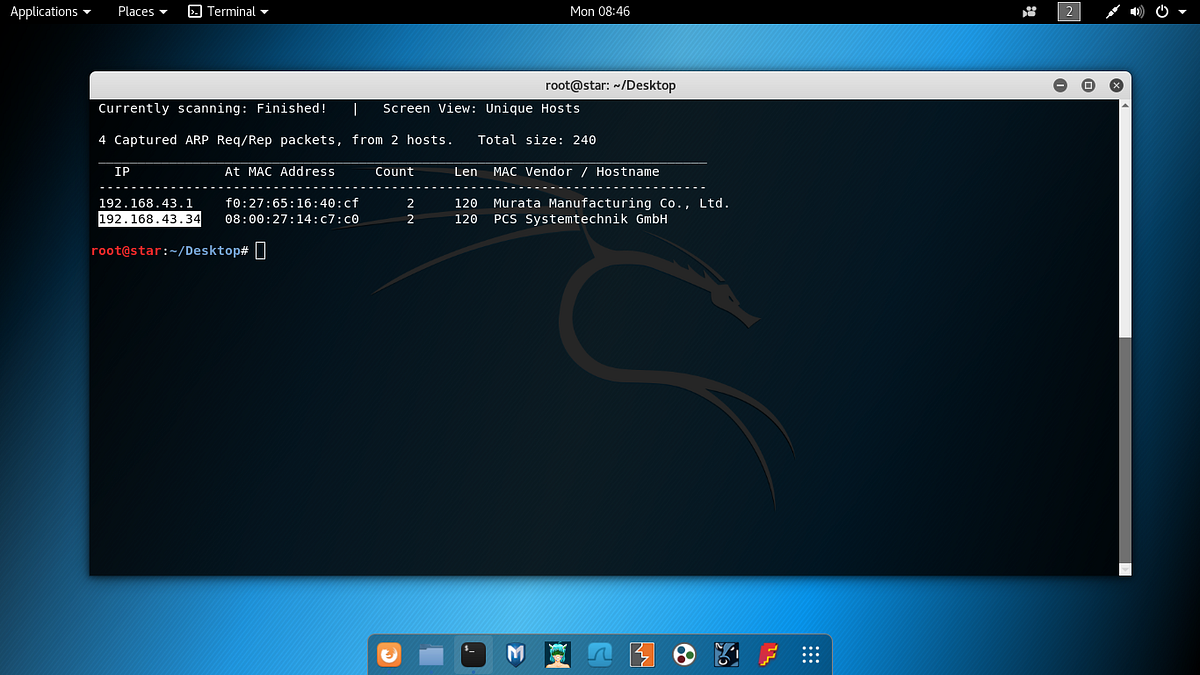Close the root@star terminal window
Viewport: 1200px width, 675px height.
coord(1116,86)
